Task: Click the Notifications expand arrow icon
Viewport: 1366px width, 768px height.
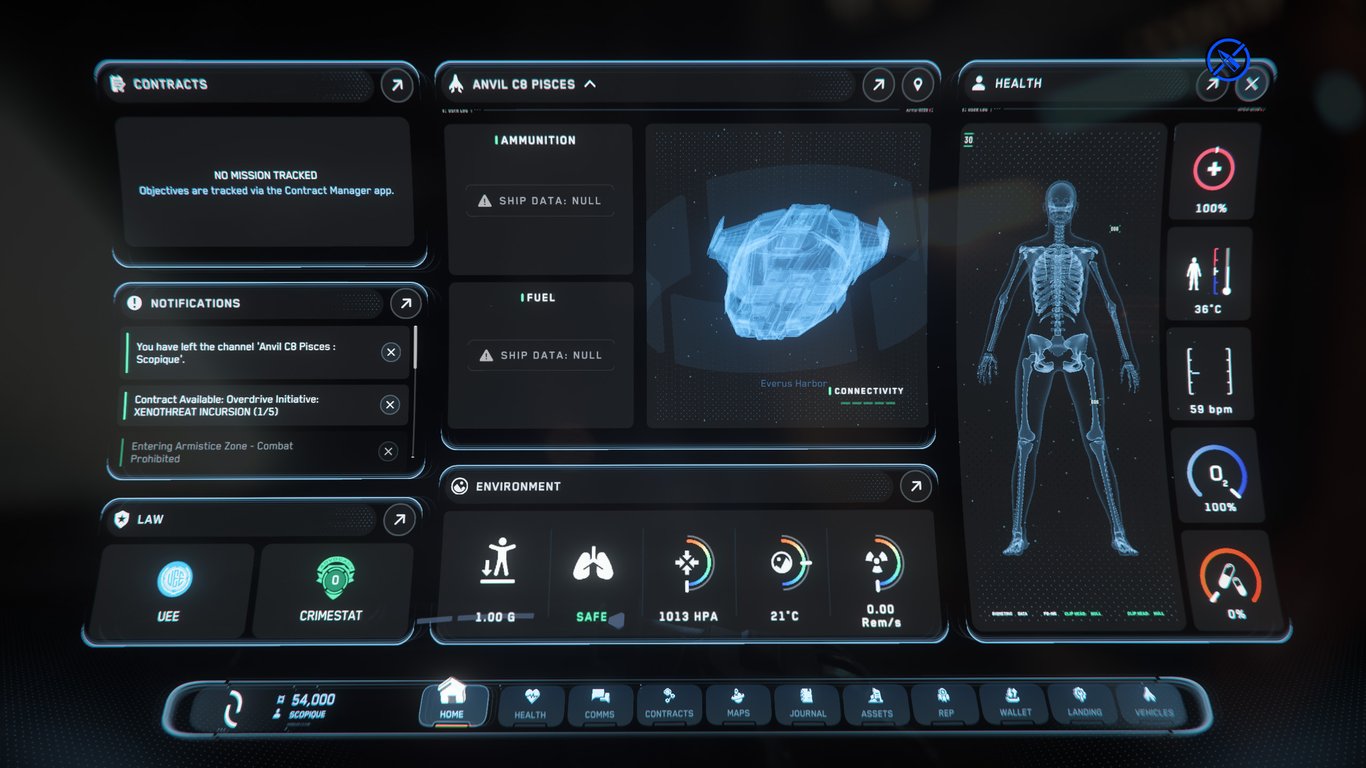Action: (x=405, y=303)
